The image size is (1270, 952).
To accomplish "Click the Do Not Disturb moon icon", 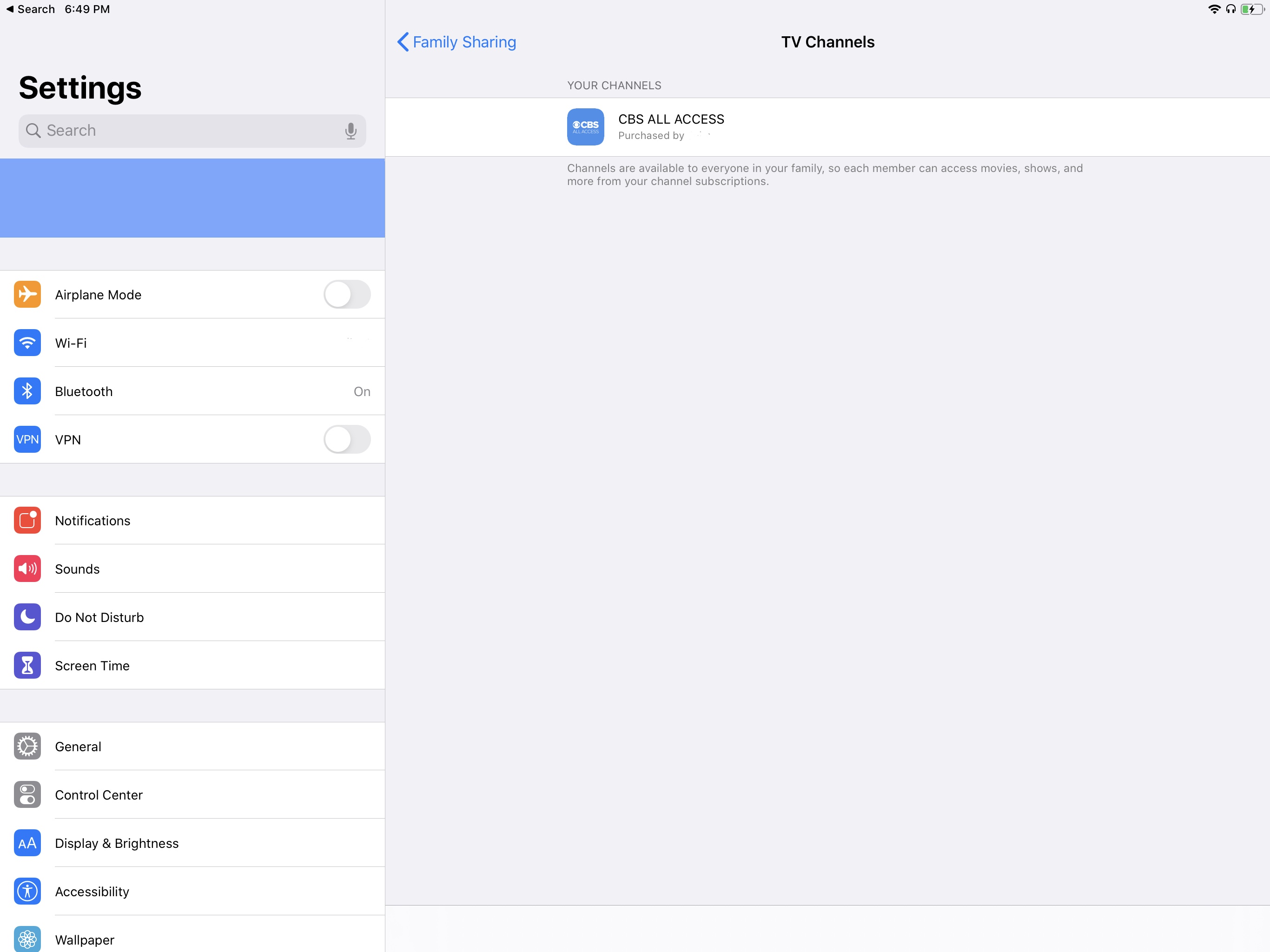I will click(x=27, y=617).
